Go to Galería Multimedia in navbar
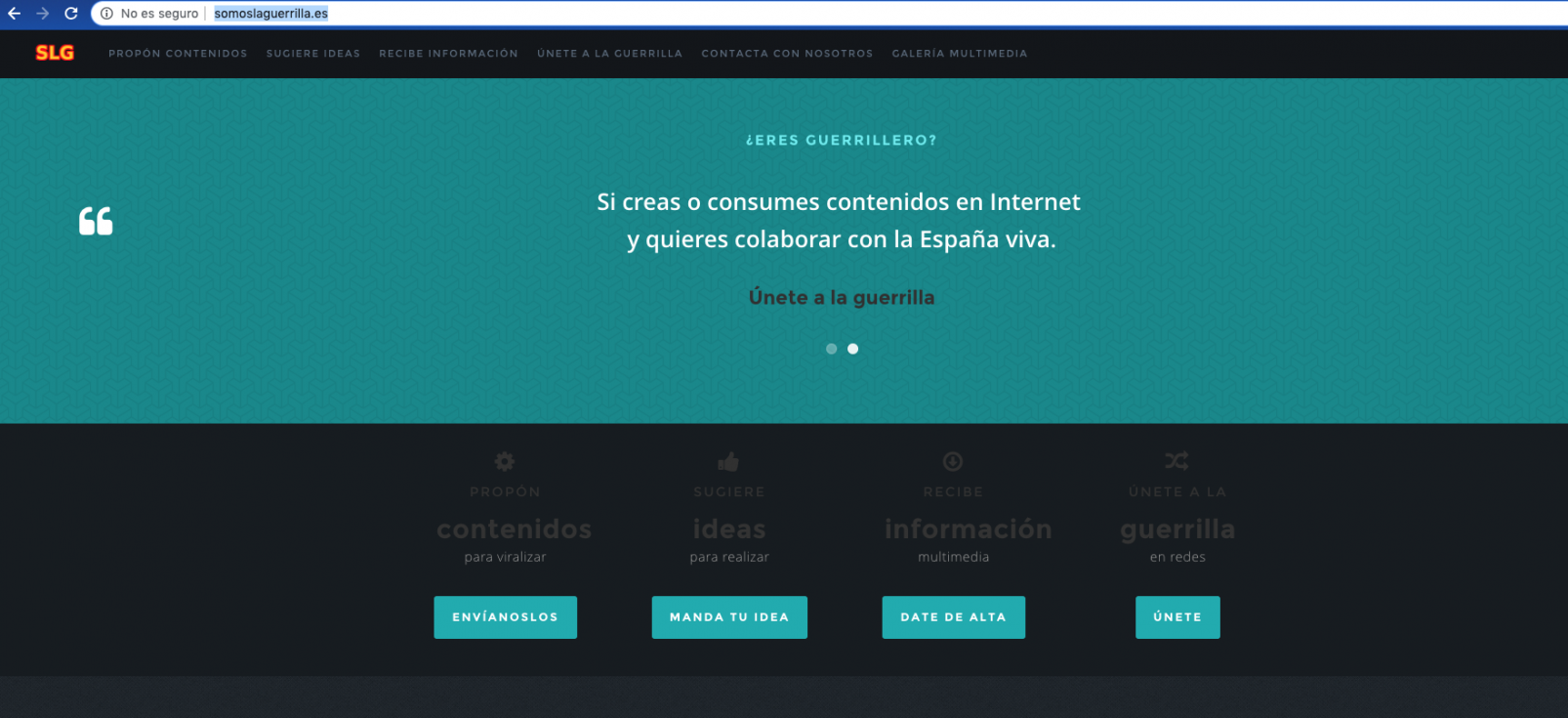This screenshot has height=718, width=1568. (959, 54)
